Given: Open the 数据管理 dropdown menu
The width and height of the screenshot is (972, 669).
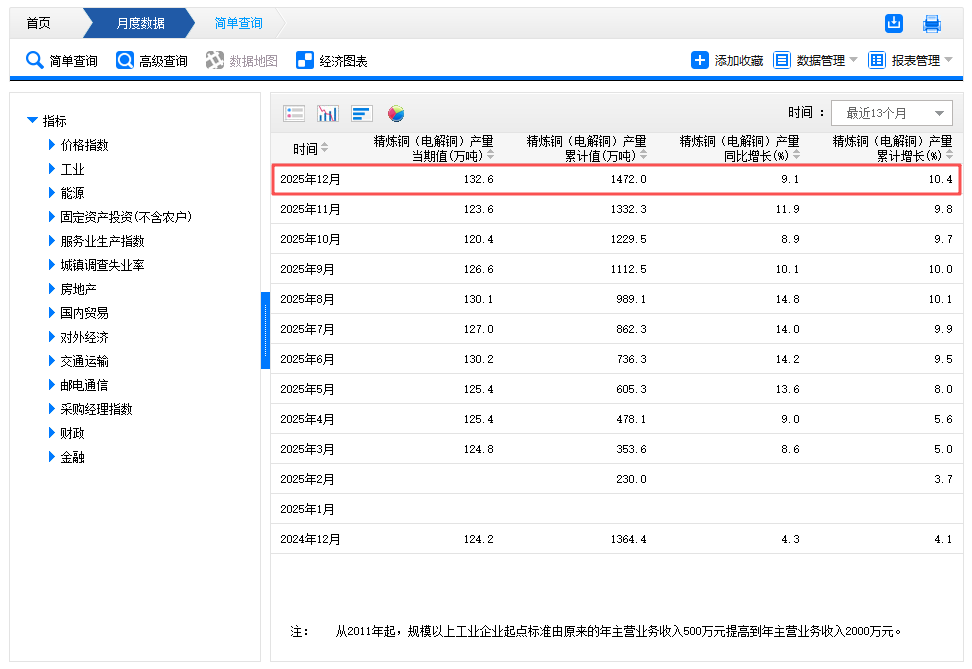Looking at the screenshot, I should click(x=816, y=61).
